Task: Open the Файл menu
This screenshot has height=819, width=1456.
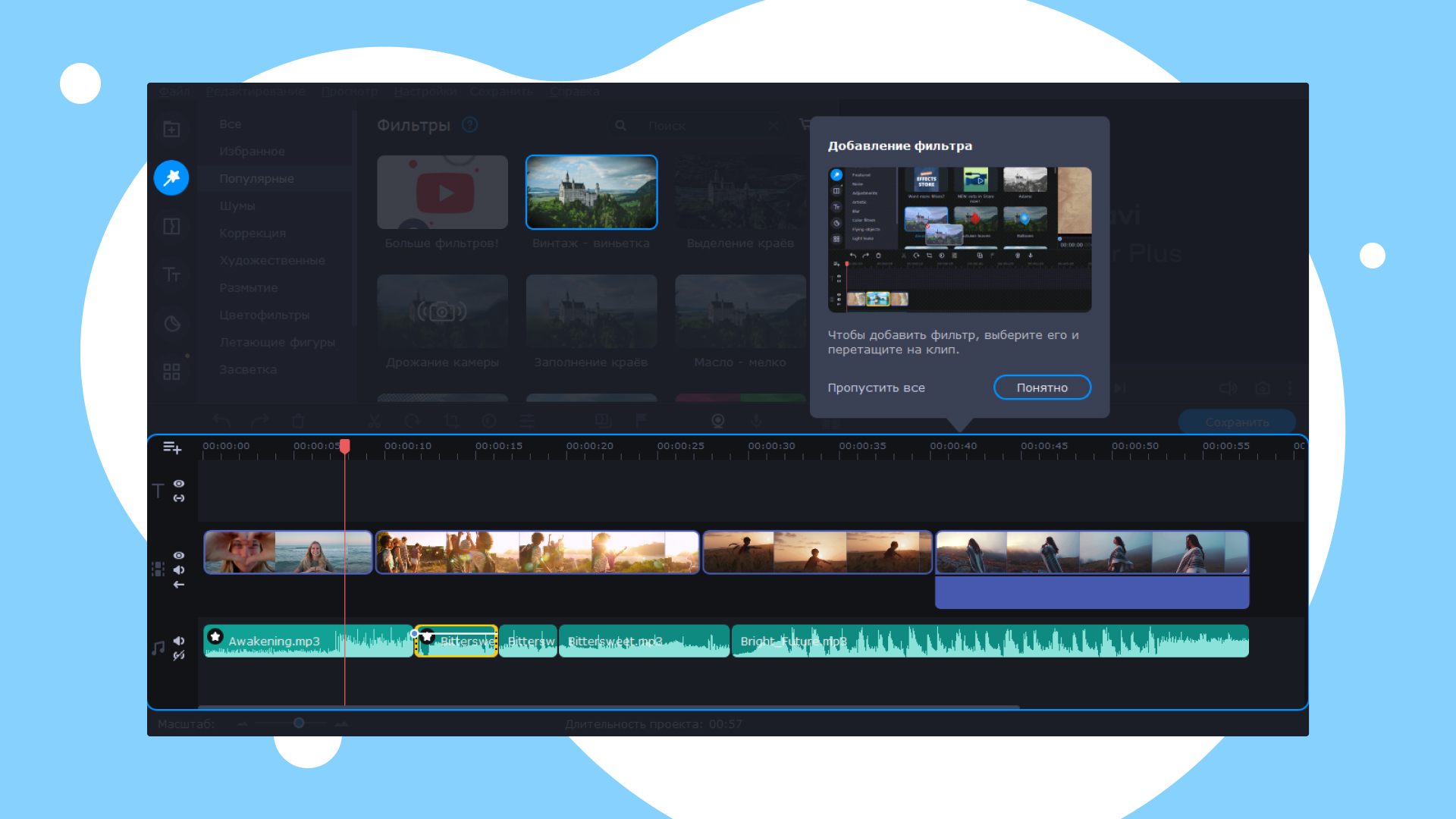Action: click(174, 92)
